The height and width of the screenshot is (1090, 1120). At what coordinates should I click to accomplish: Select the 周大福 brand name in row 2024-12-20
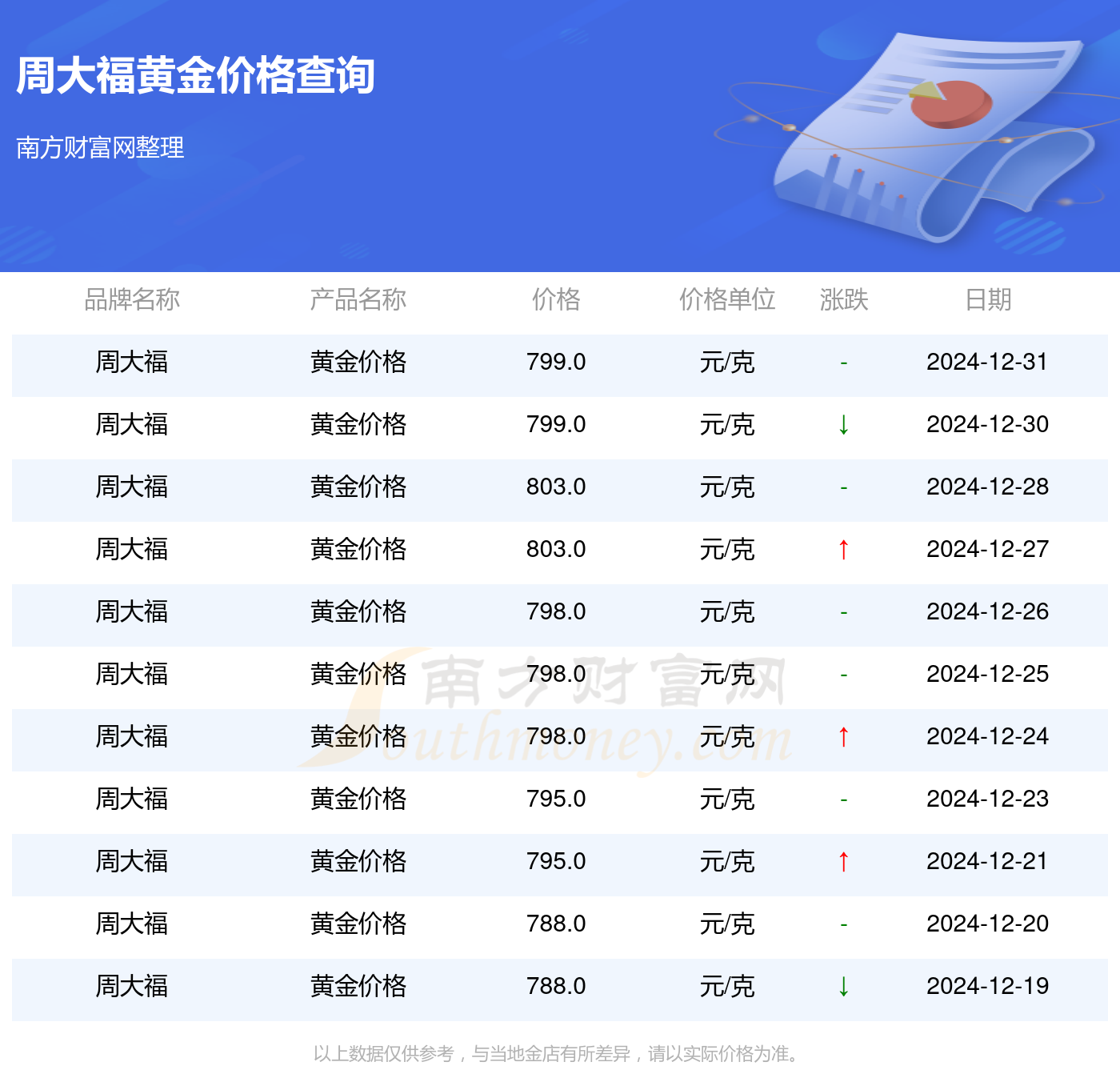(132, 924)
